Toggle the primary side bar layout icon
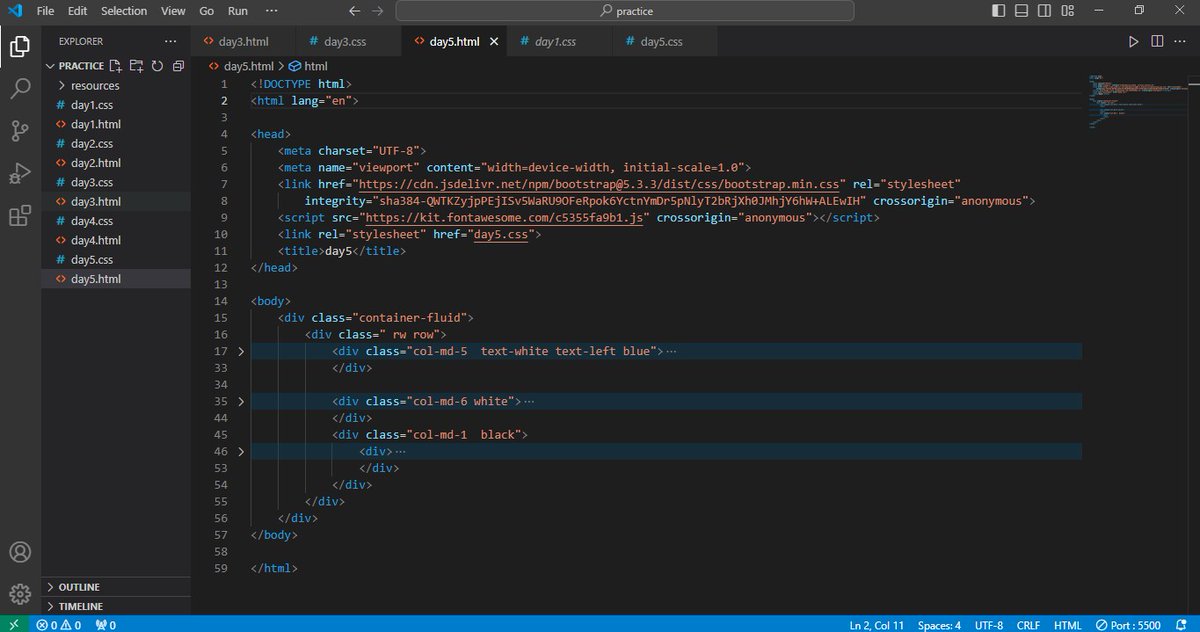Viewport: 1200px width, 632px height. [999, 11]
